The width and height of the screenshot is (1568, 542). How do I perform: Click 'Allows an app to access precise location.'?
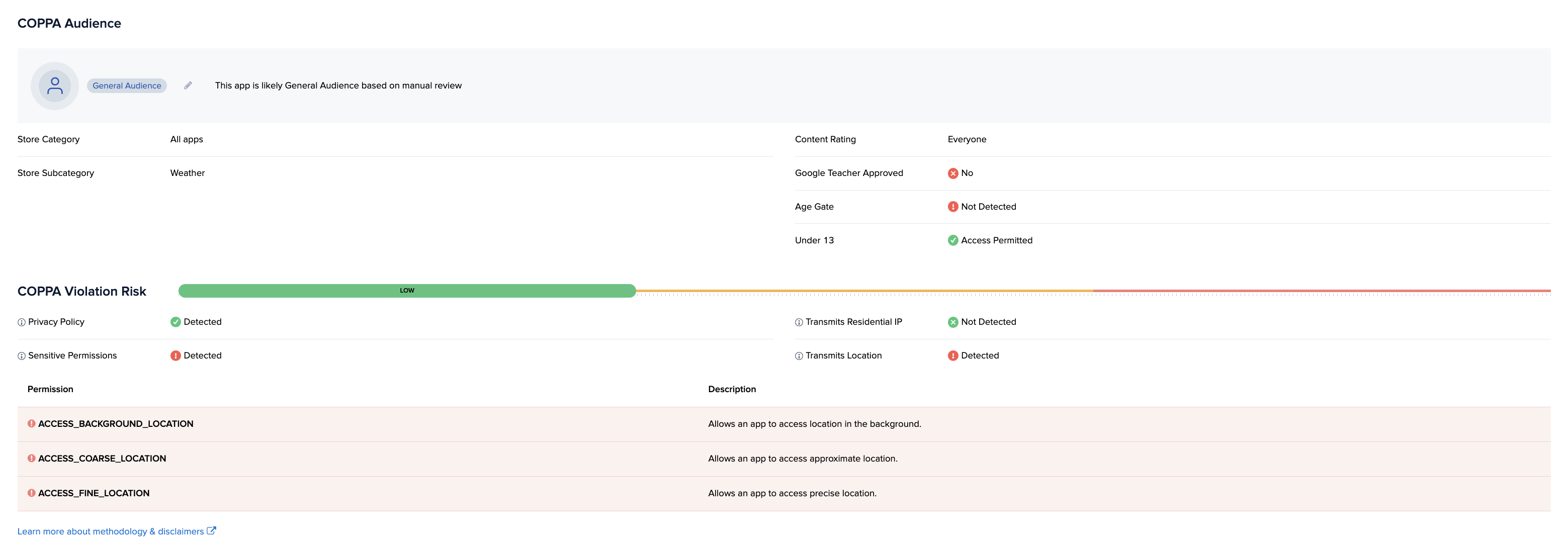coord(792,493)
